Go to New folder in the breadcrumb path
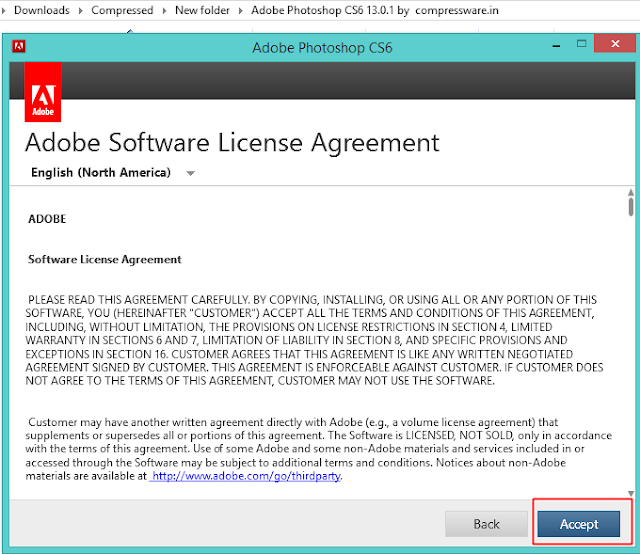 [x=202, y=10]
